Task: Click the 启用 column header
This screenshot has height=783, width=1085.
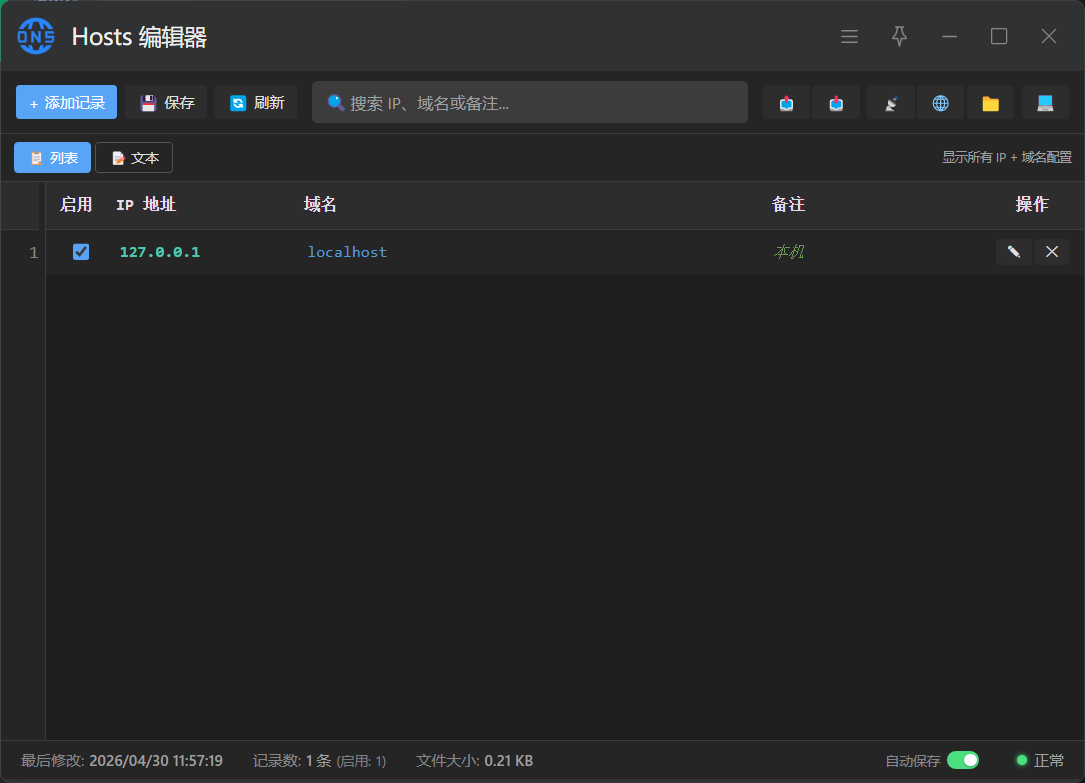Action: (x=76, y=204)
